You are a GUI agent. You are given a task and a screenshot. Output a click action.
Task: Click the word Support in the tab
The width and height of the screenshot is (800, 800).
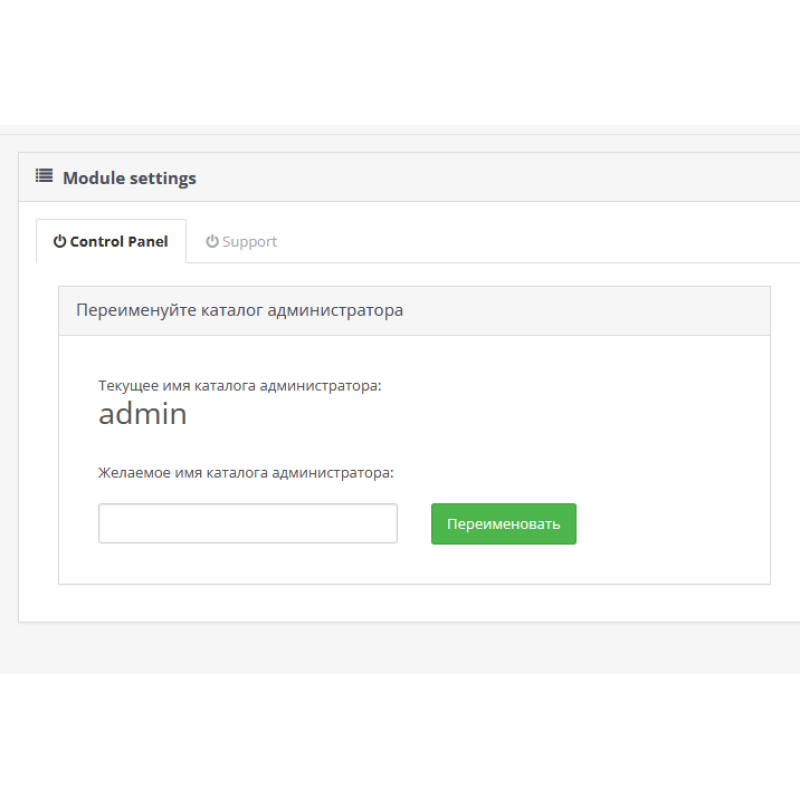[x=249, y=242]
